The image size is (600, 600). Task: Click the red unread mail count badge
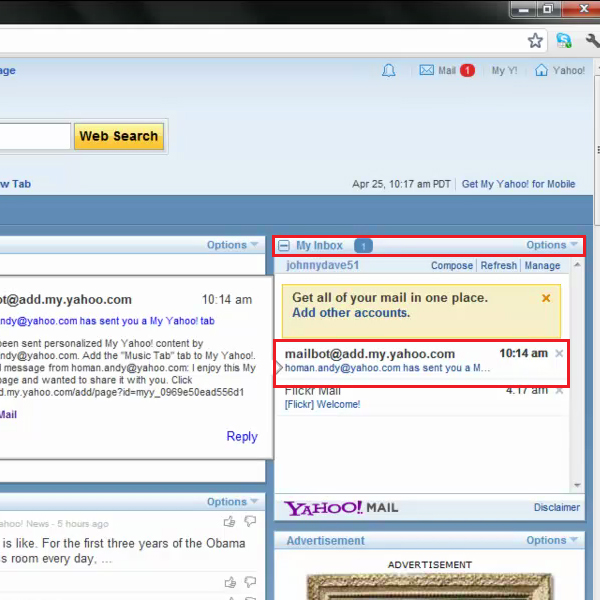tap(467, 70)
